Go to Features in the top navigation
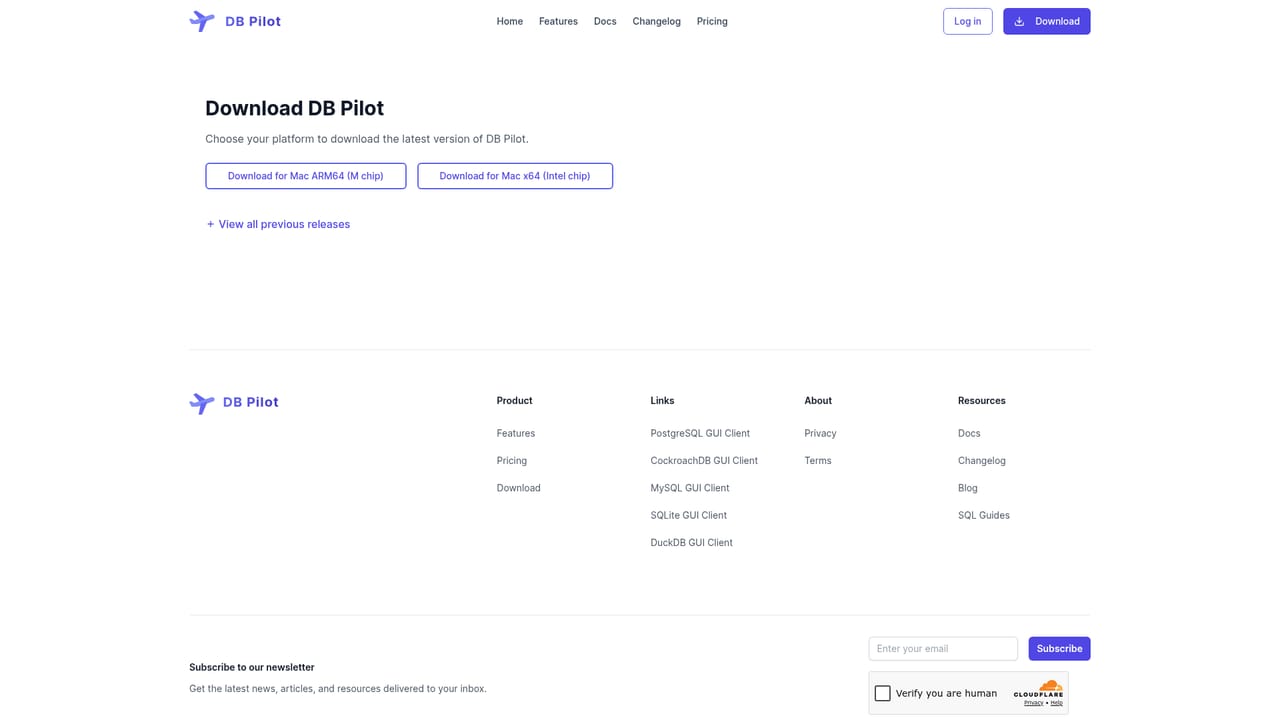The width and height of the screenshot is (1280, 720). click(558, 21)
